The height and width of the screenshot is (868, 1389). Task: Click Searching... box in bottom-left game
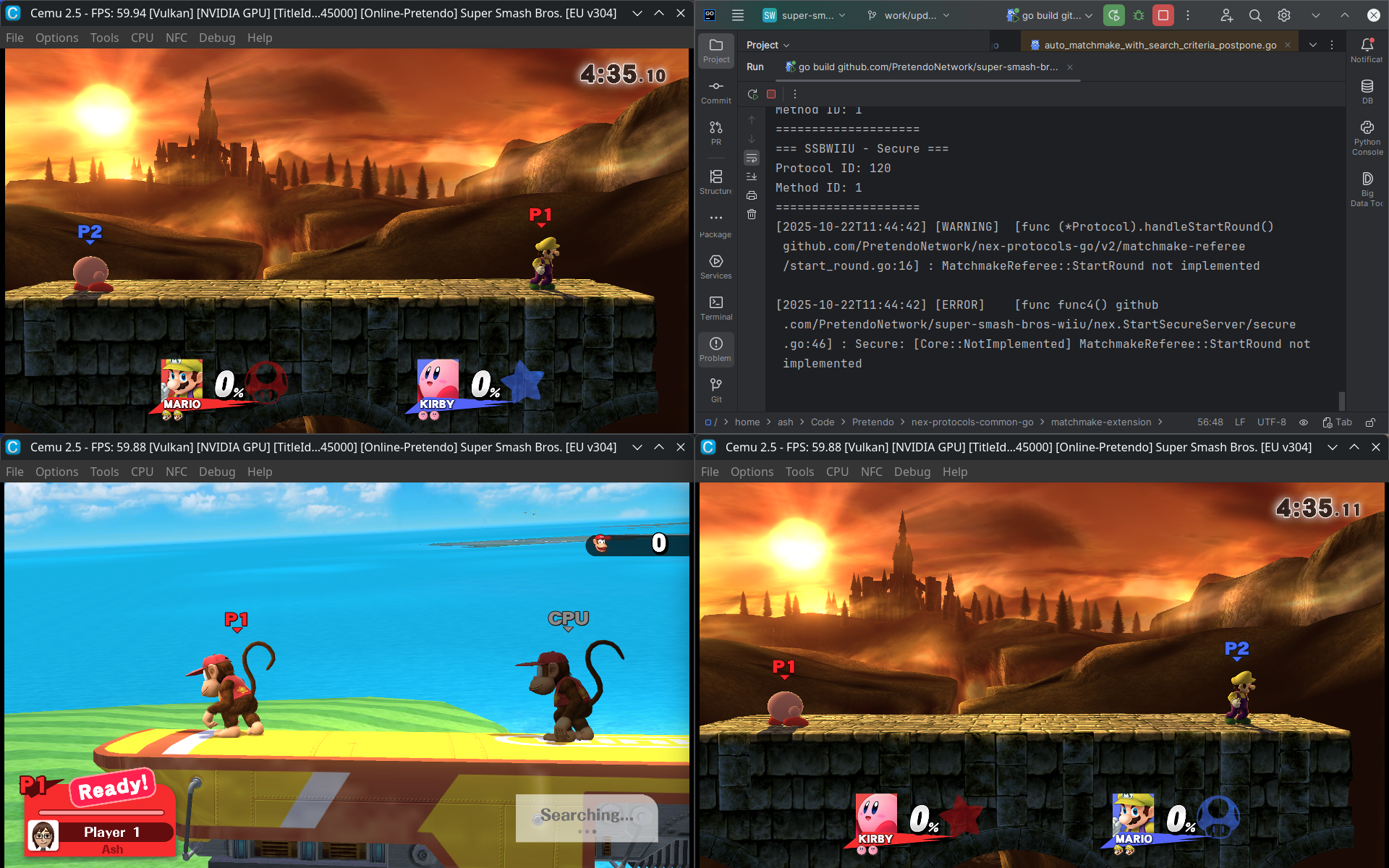click(x=587, y=818)
